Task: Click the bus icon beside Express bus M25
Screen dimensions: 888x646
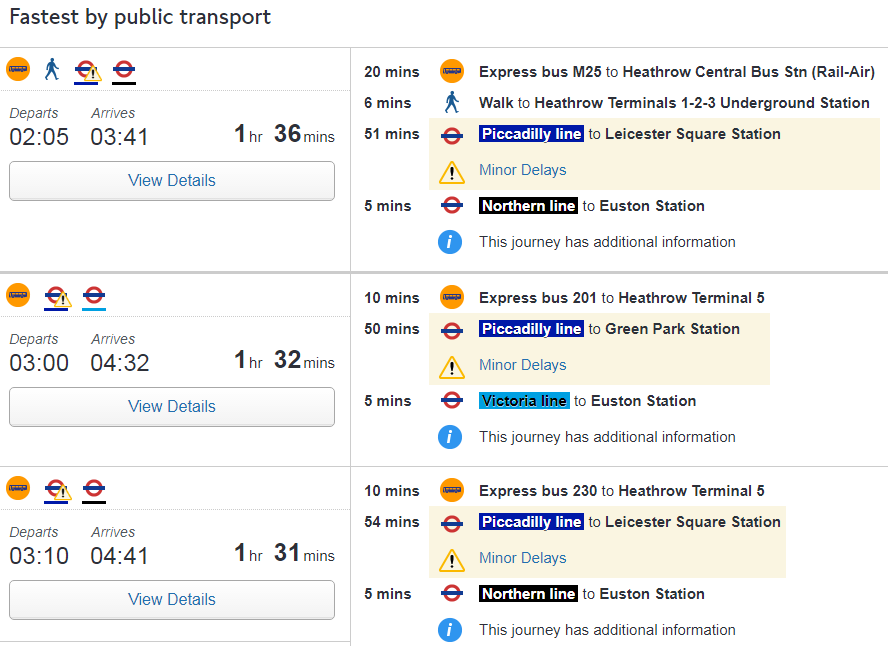Action: coord(452,71)
